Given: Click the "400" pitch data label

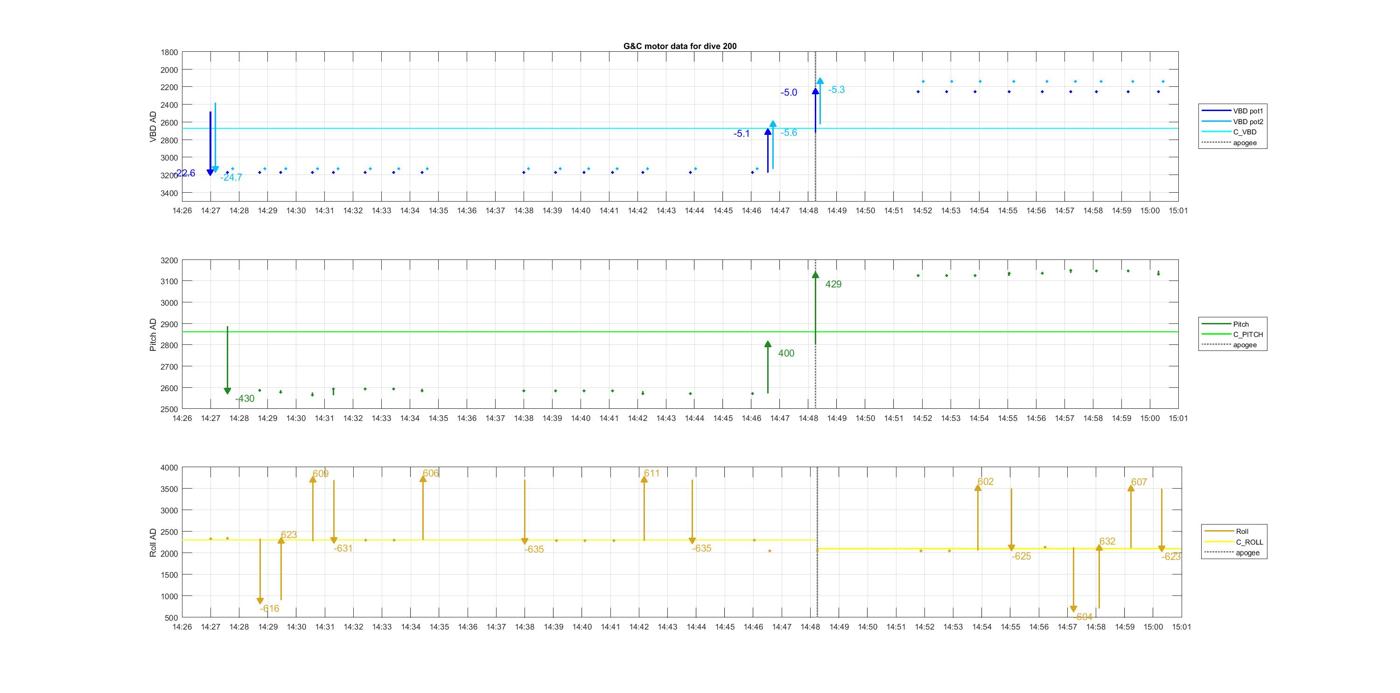Looking at the screenshot, I should (x=786, y=353).
